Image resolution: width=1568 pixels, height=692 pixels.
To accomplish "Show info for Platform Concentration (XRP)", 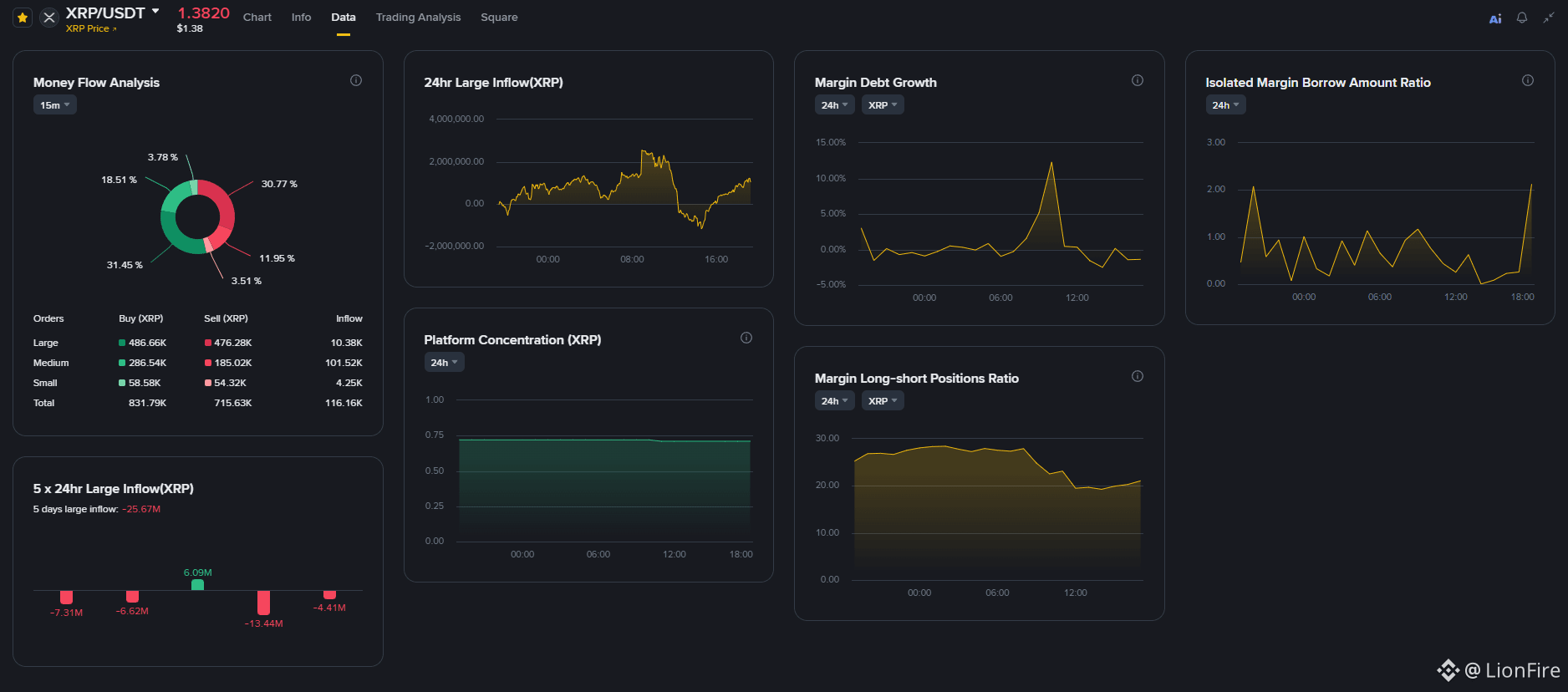I will coord(746,338).
